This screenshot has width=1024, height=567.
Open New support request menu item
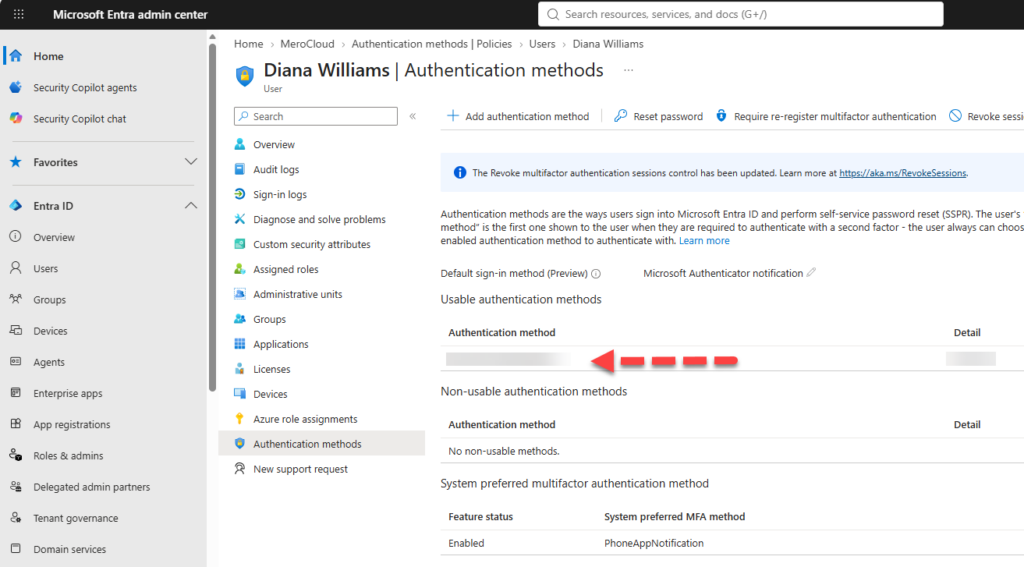[x=300, y=469]
